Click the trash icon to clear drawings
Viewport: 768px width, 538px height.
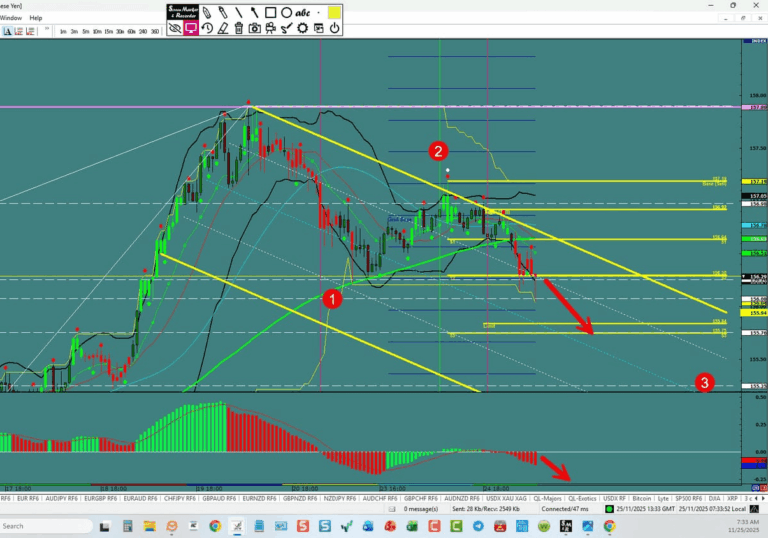click(239, 28)
